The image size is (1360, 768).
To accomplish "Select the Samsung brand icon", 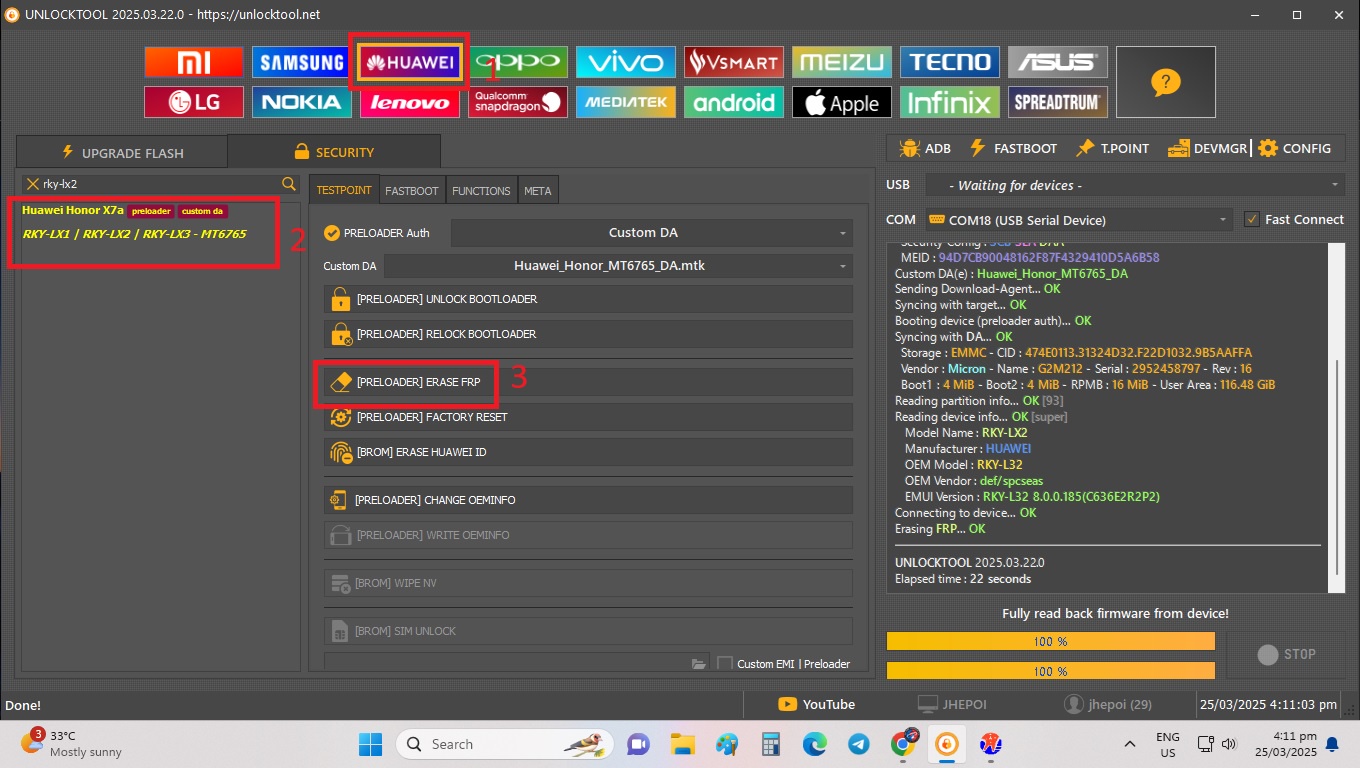I will tap(301, 62).
